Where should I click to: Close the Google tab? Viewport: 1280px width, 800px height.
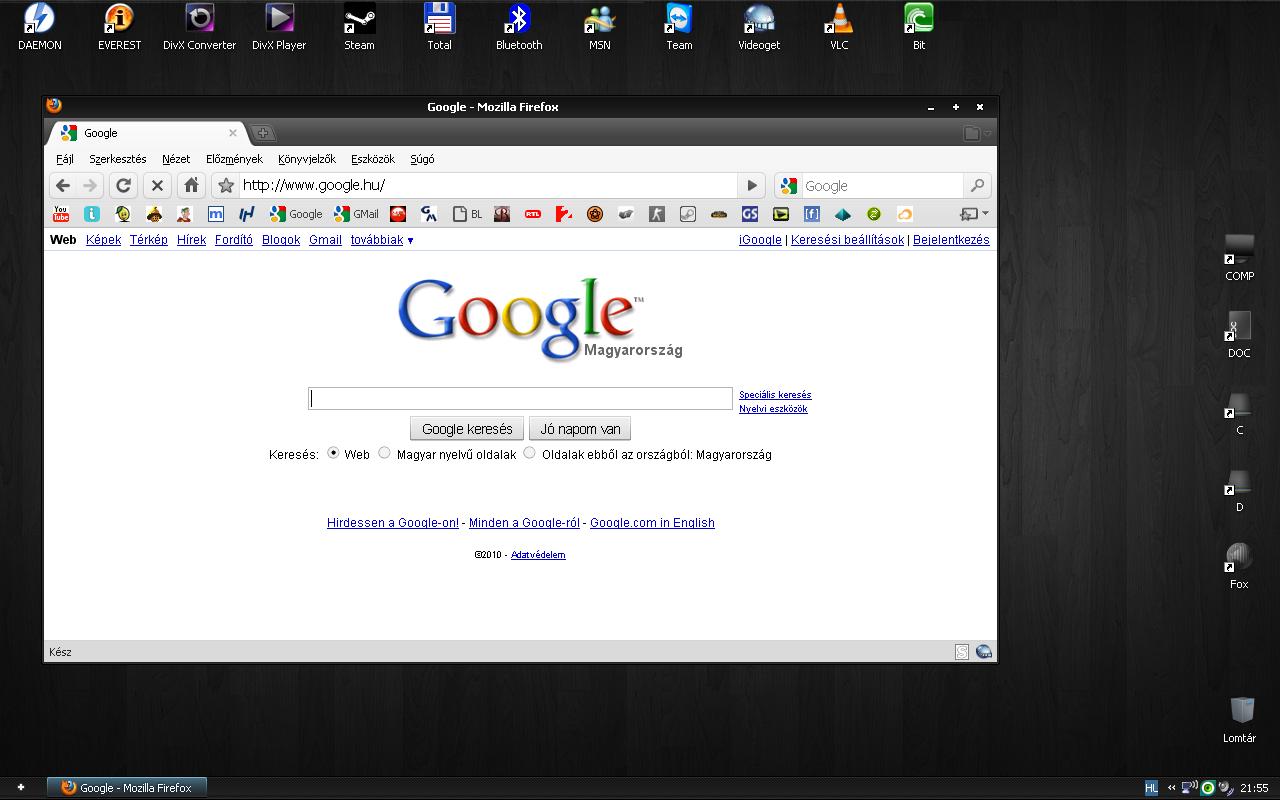coord(233,133)
